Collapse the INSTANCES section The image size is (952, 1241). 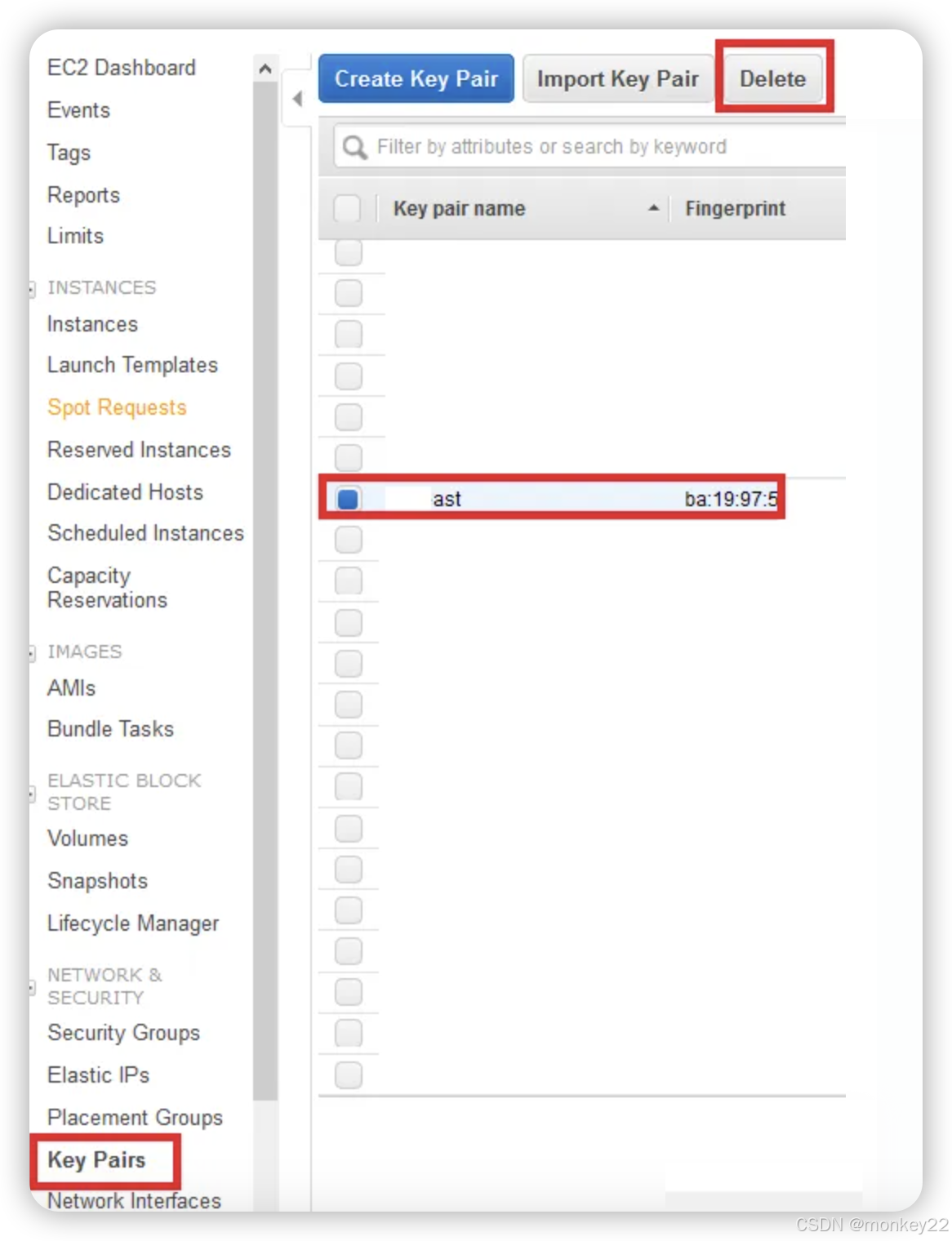pos(32,288)
